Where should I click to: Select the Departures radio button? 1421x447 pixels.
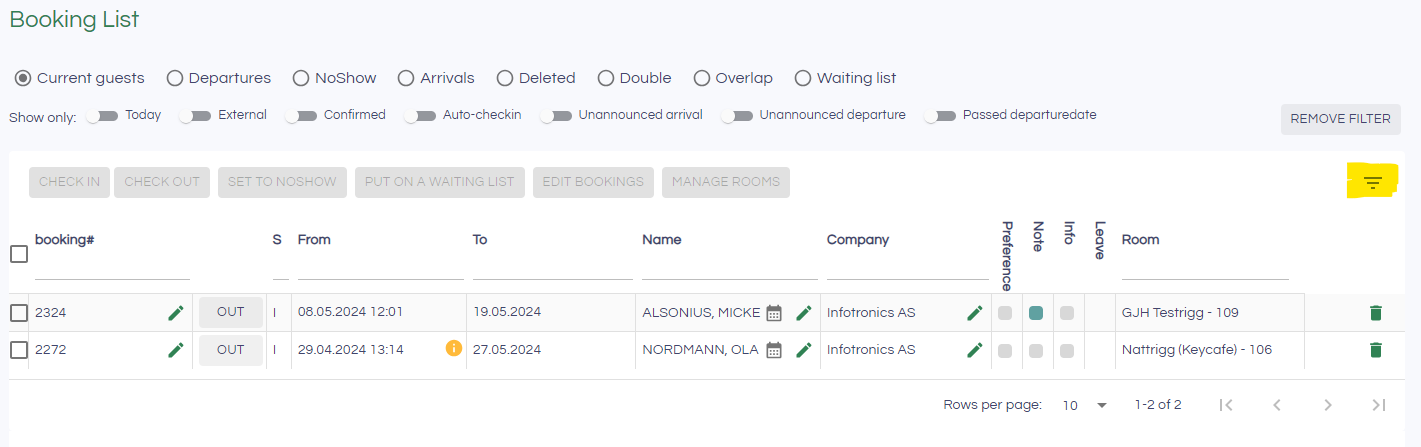pos(175,78)
